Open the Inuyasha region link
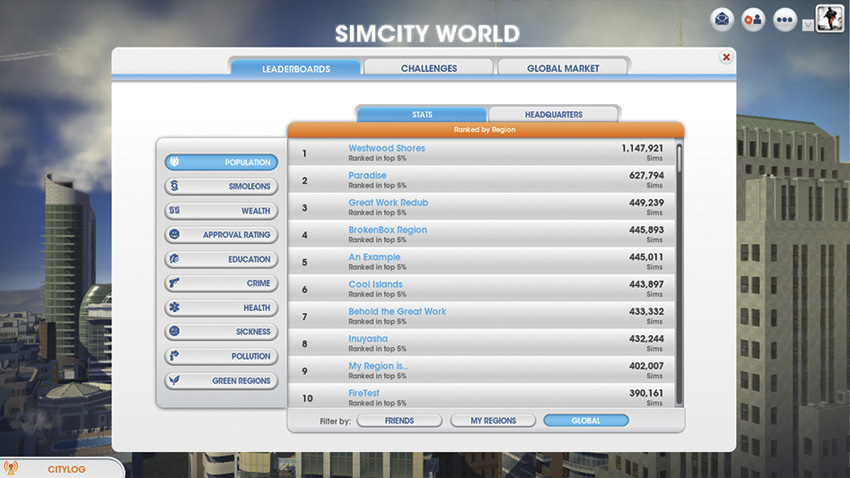850x478 pixels. click(368, 339)
